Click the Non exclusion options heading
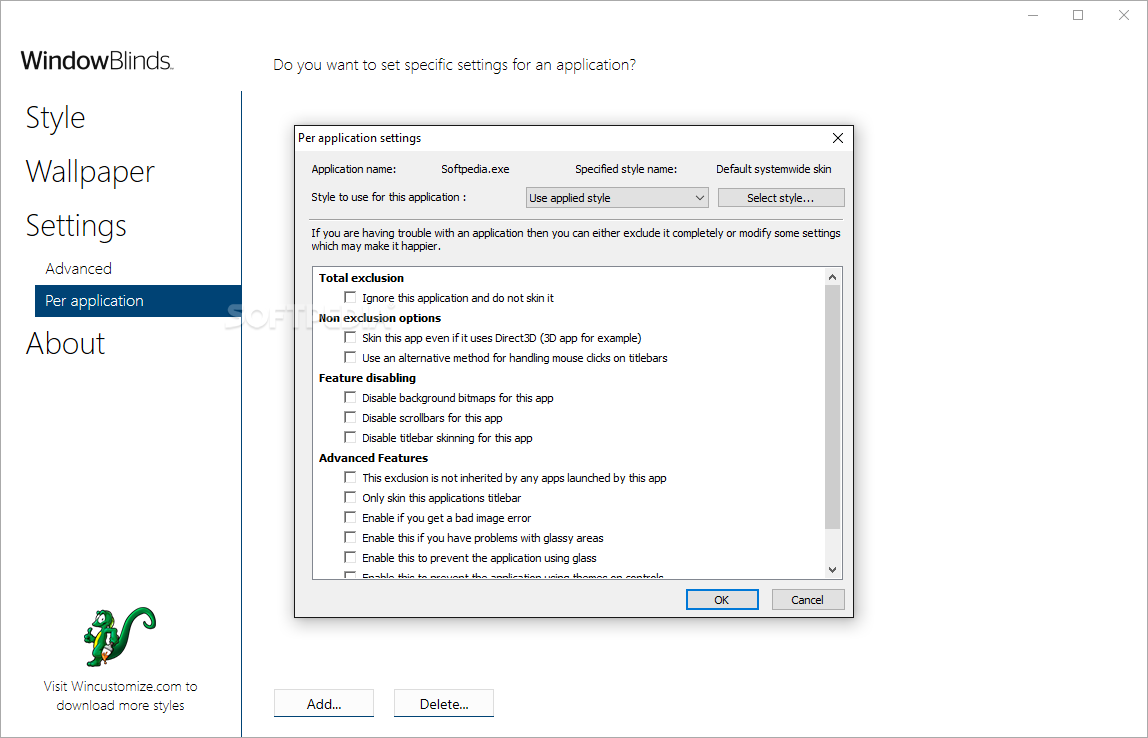 click(379, 318)
